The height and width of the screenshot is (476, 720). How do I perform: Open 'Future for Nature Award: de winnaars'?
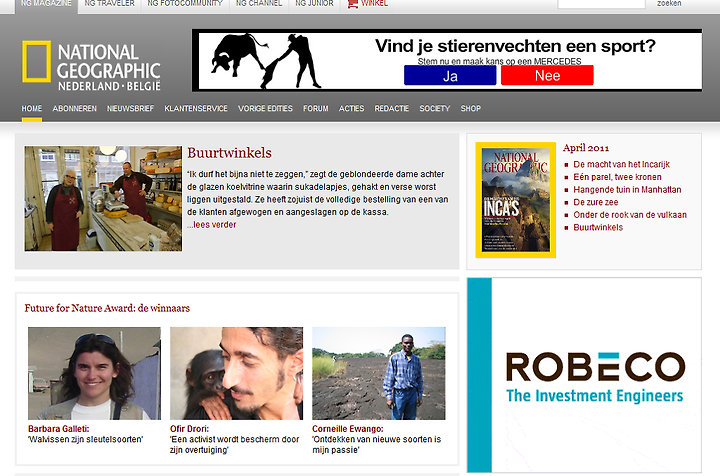tap(107, 308)
